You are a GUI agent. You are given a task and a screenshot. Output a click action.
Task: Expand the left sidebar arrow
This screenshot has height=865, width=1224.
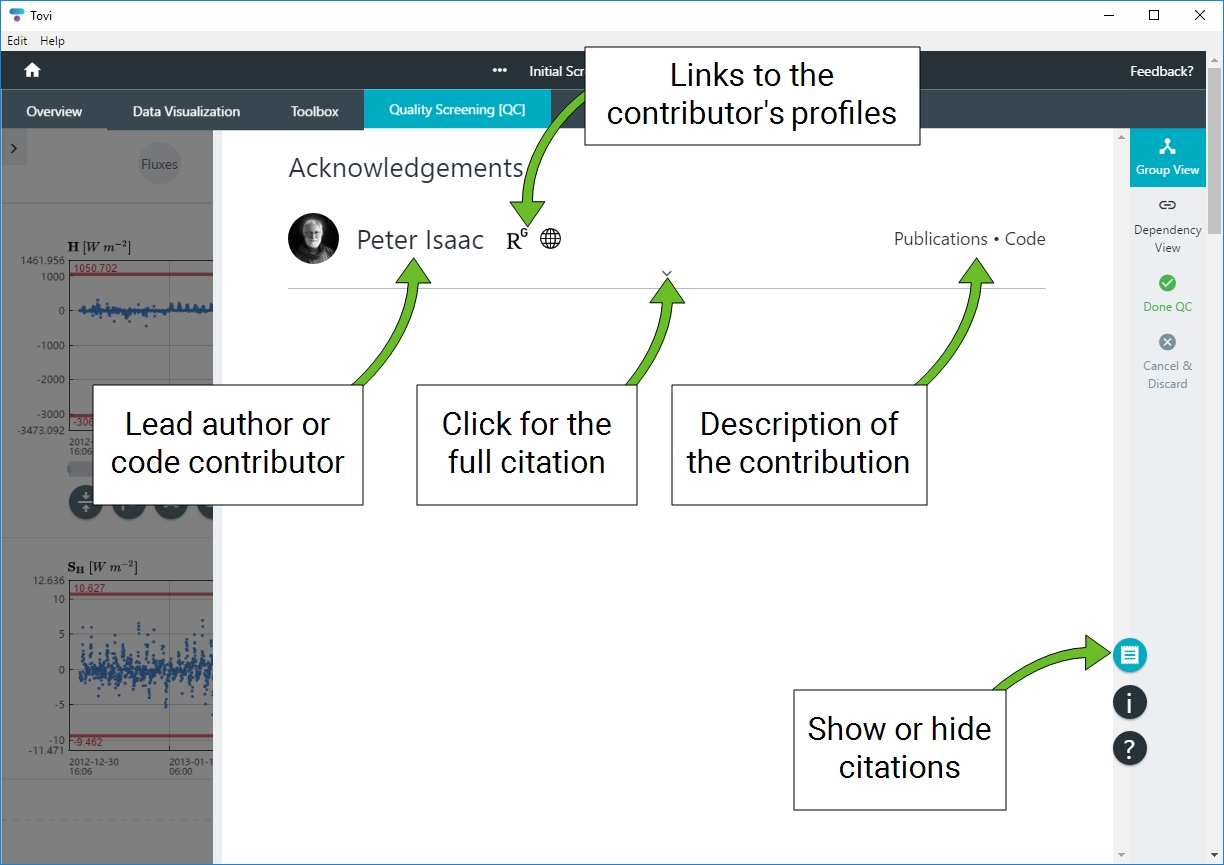(x=14, y=148)
